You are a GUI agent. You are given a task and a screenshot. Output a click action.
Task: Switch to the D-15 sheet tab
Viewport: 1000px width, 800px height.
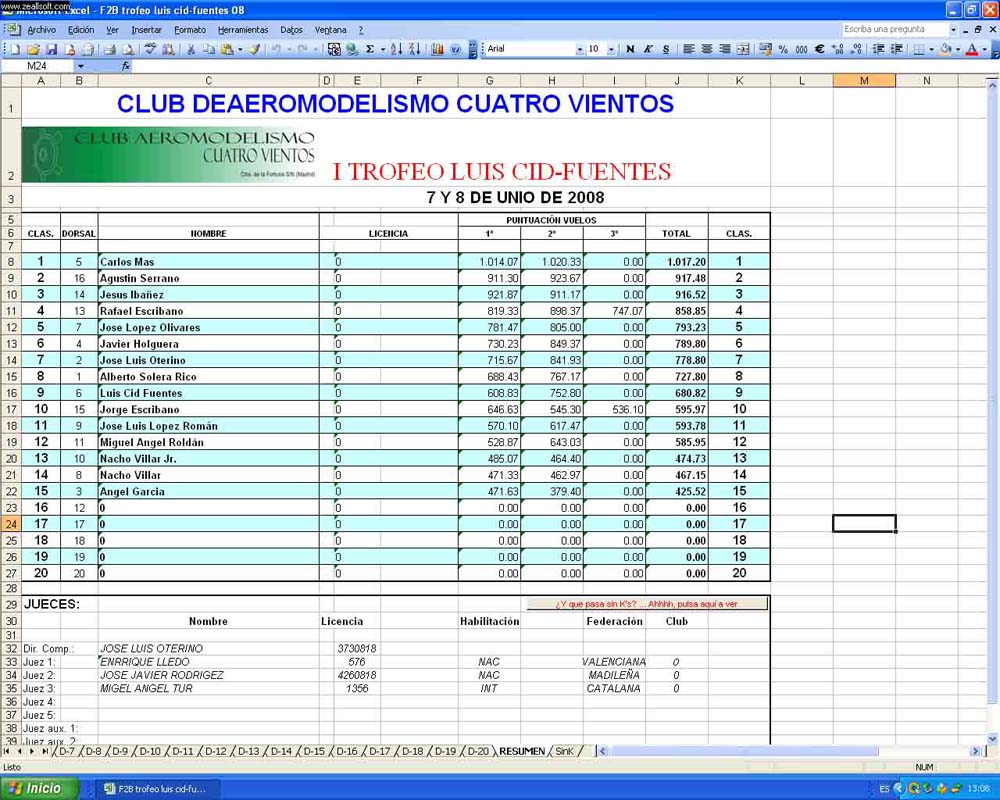(314, 751)
